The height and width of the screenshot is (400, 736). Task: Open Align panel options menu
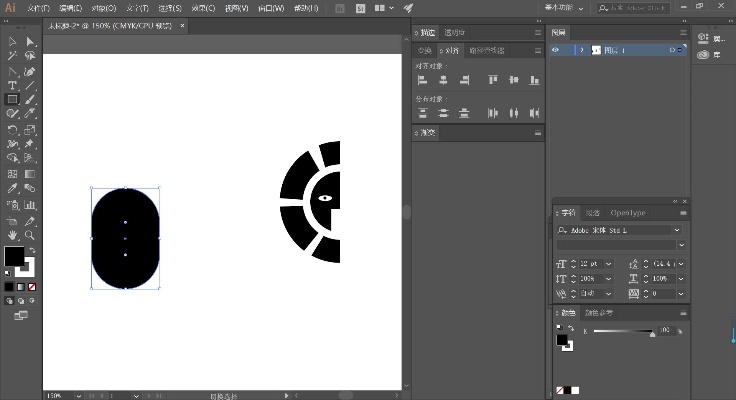point(538,50)
